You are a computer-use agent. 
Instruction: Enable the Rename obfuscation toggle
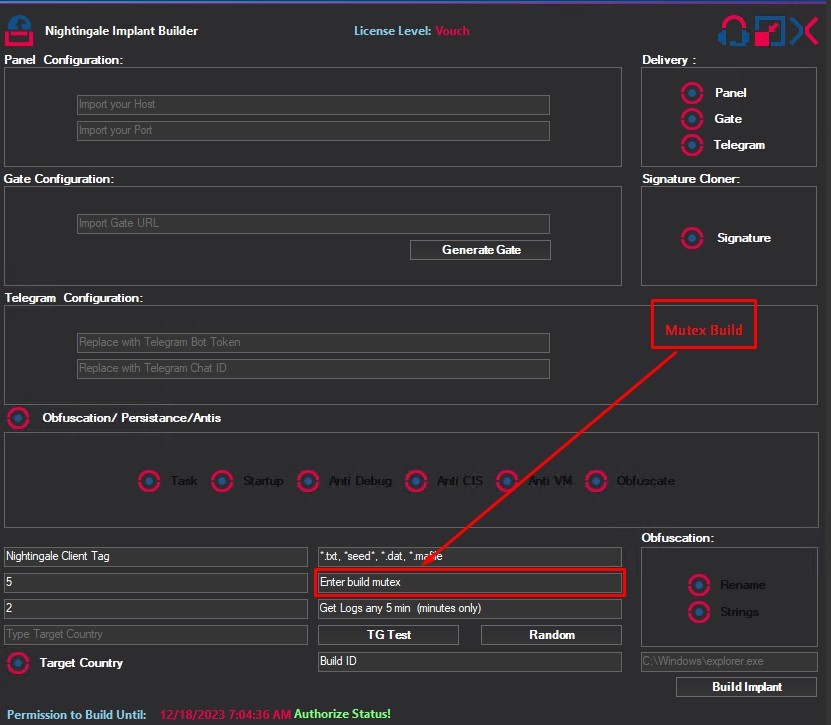coord(699,585)
